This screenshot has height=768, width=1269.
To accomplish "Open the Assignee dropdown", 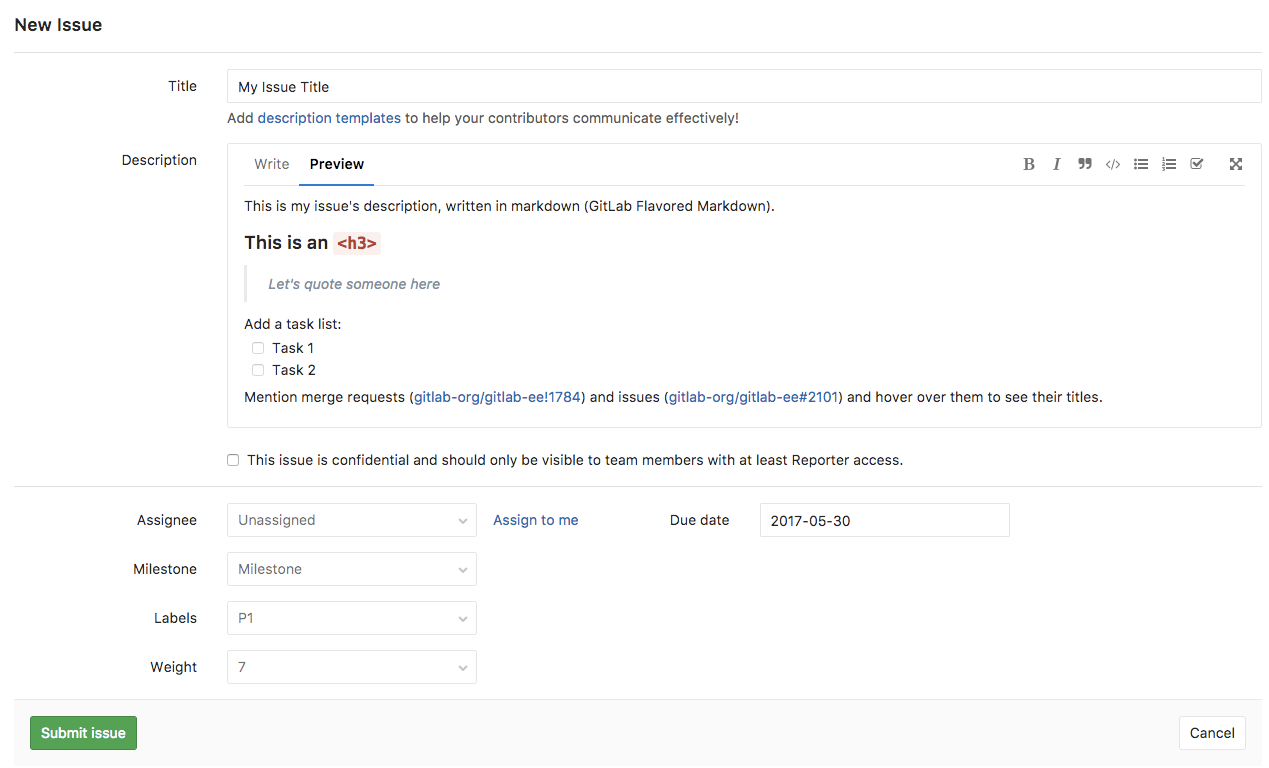I will [351, 520].
